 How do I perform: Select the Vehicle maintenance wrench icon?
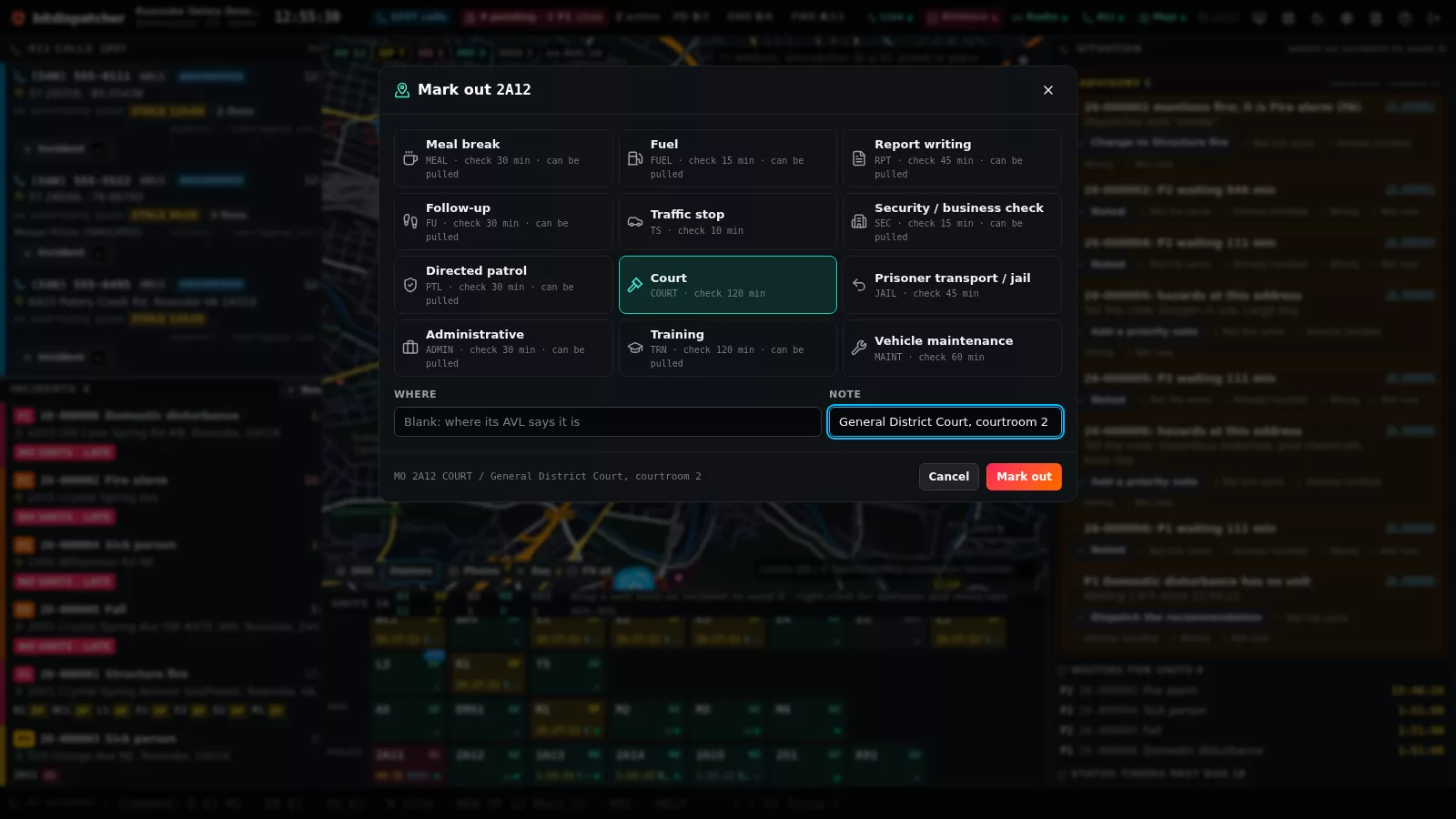pyautogui.click(x=859, y=348)
